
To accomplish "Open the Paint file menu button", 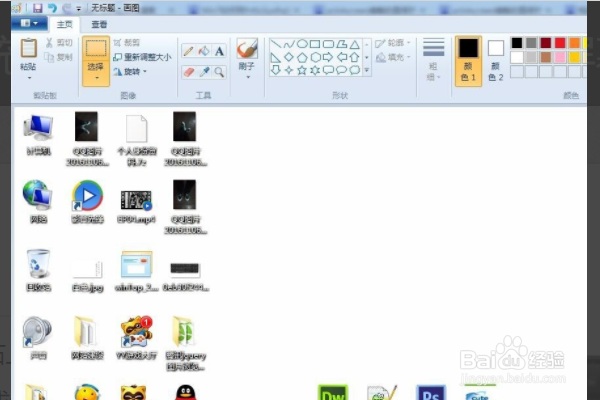I will (x=29, y=24).
